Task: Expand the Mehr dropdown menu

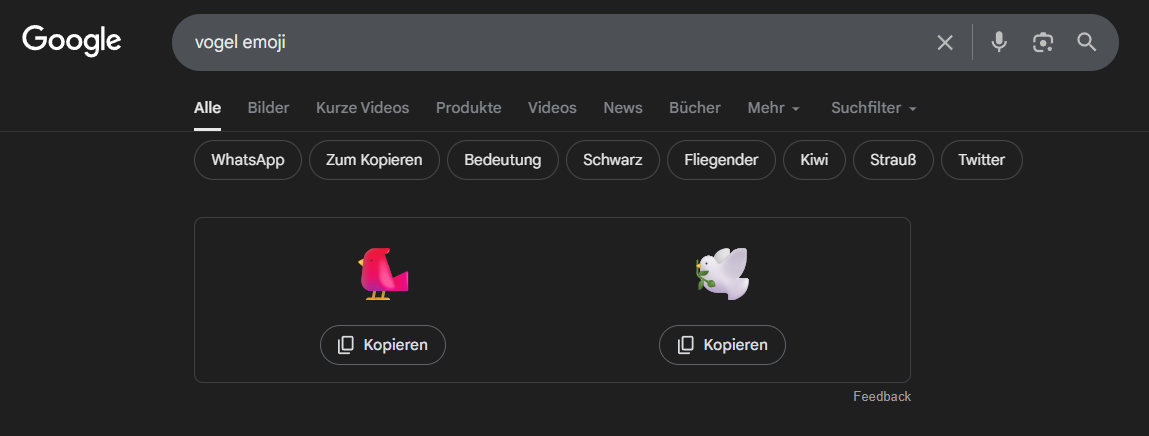Action: click(x=773, y=108)
